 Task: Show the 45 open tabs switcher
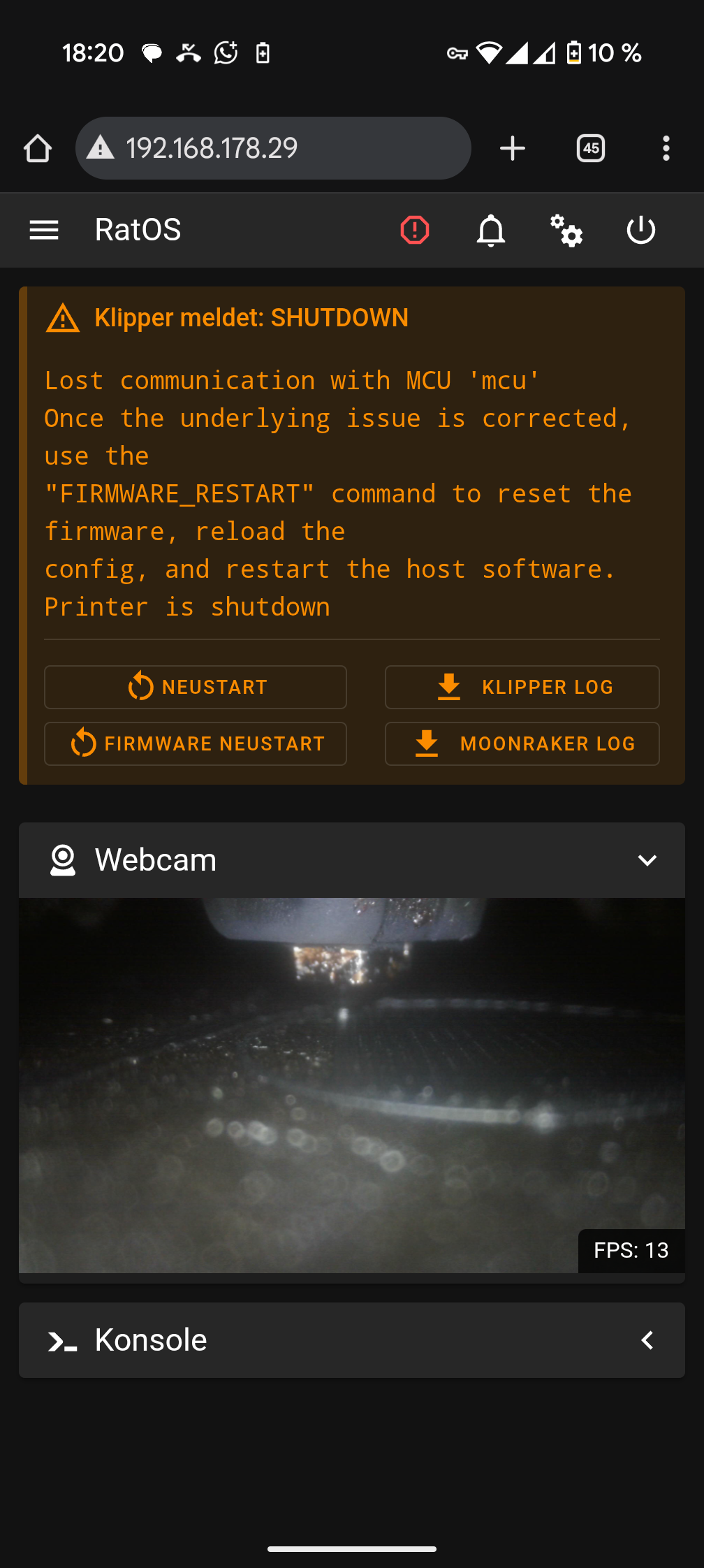point(591,148)
